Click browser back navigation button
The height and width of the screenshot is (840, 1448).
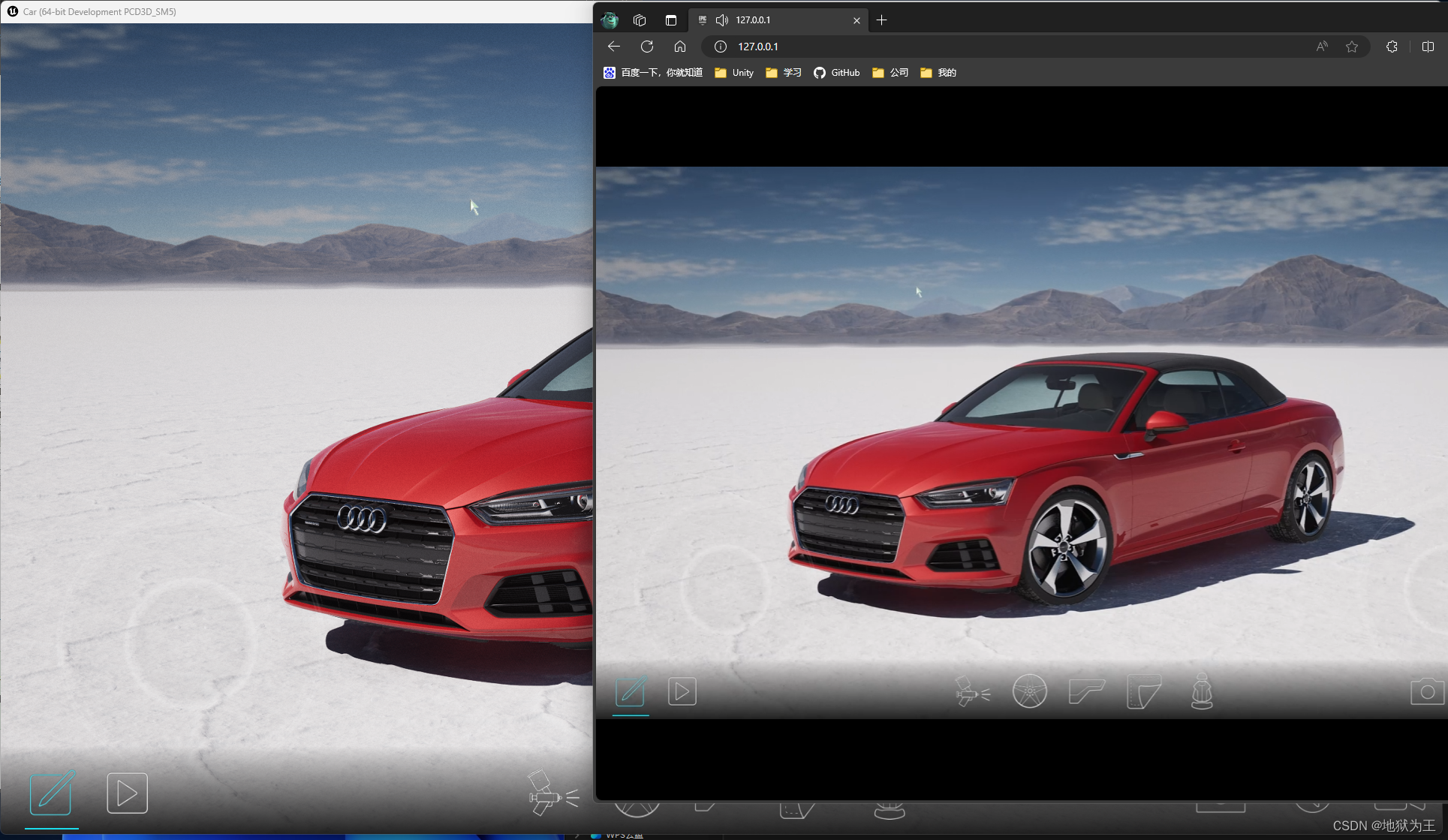(x=614, y=46)
